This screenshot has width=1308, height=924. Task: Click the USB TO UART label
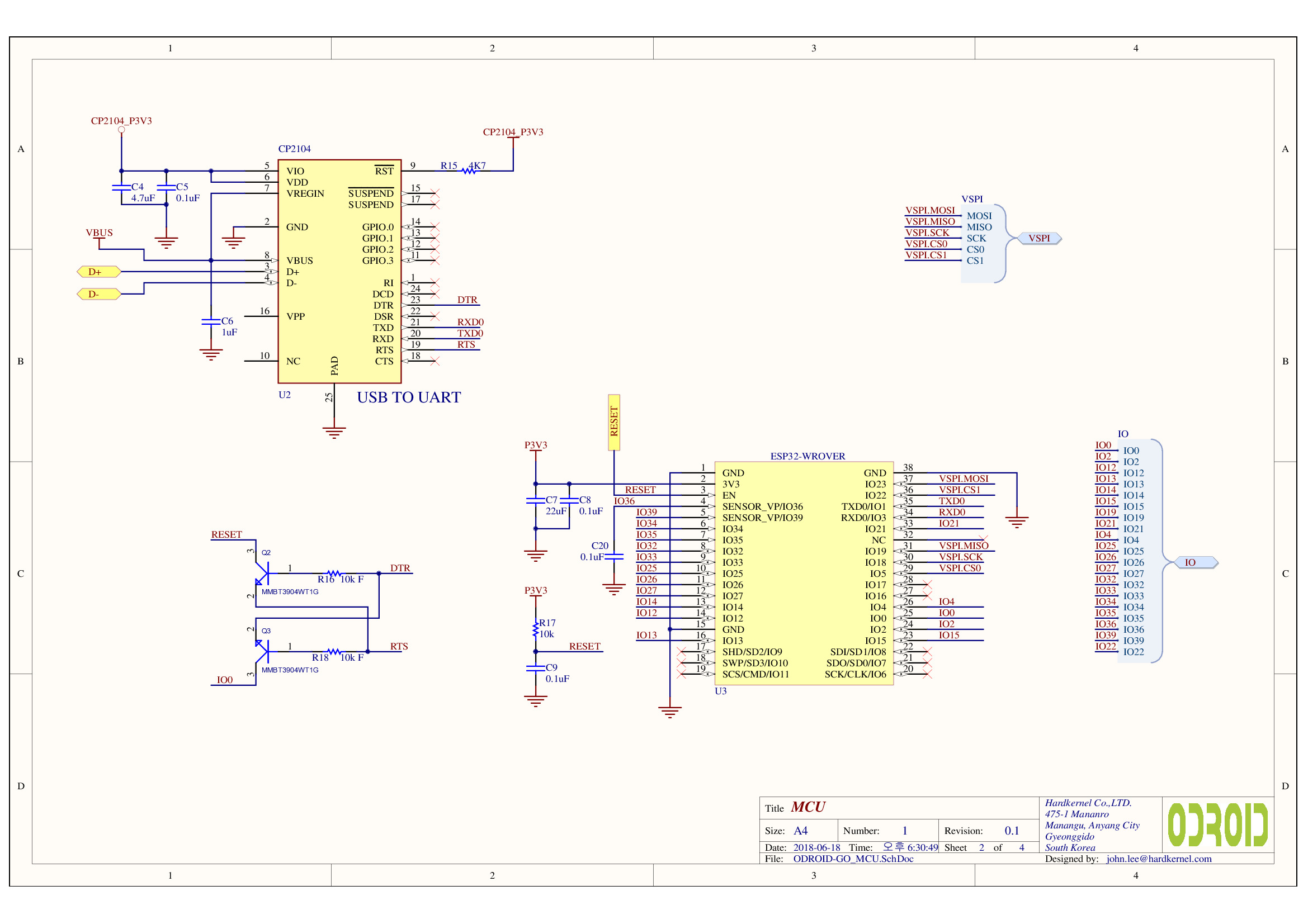(x=408, y=397)
